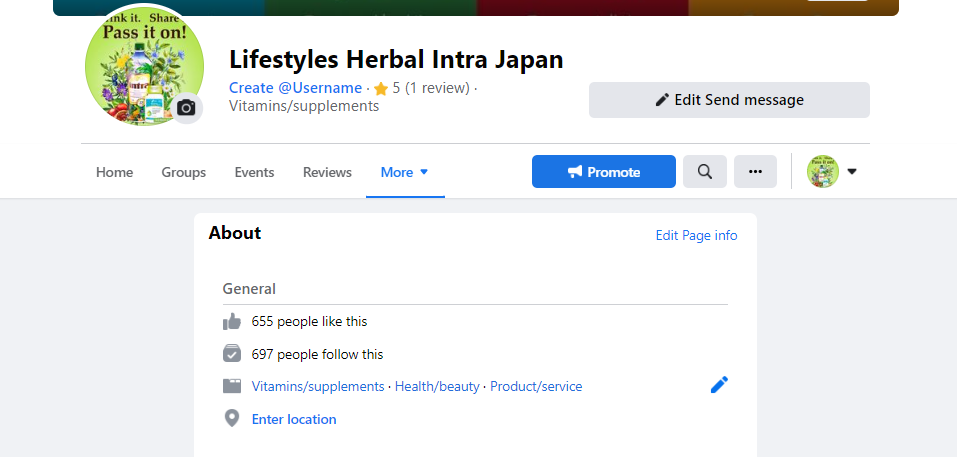This screenshot has width=957, height=457.
Task: Click the yellow star rating icon
Action: point(381,89)
